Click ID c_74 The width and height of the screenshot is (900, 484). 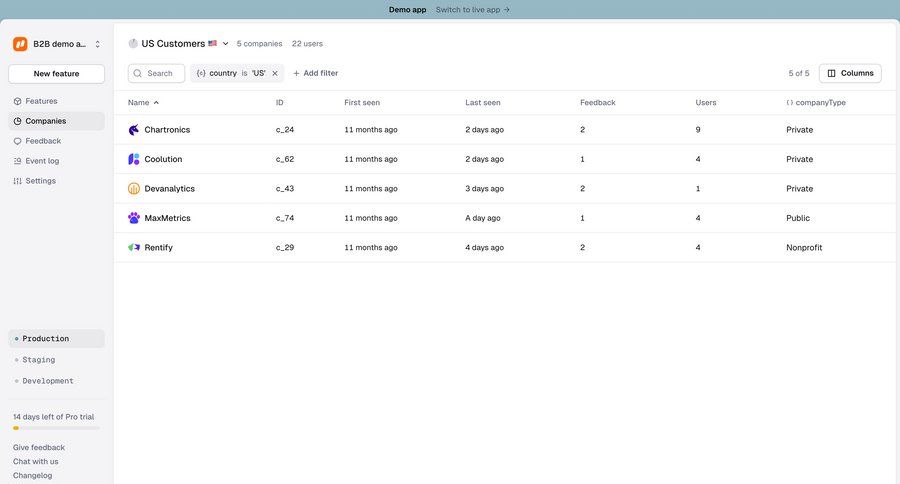285,218
